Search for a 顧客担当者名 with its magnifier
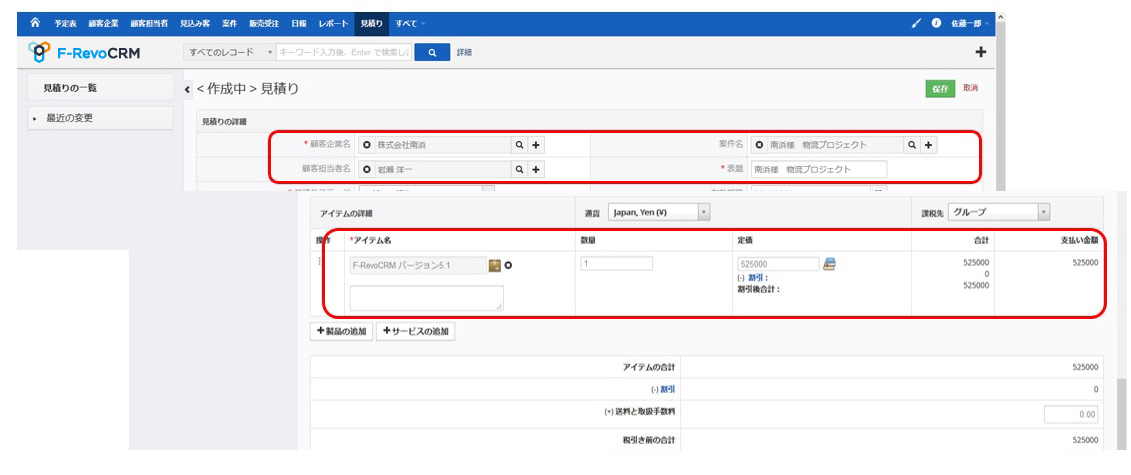Viewport: 1131px width, 475px height. coord(519,169)
